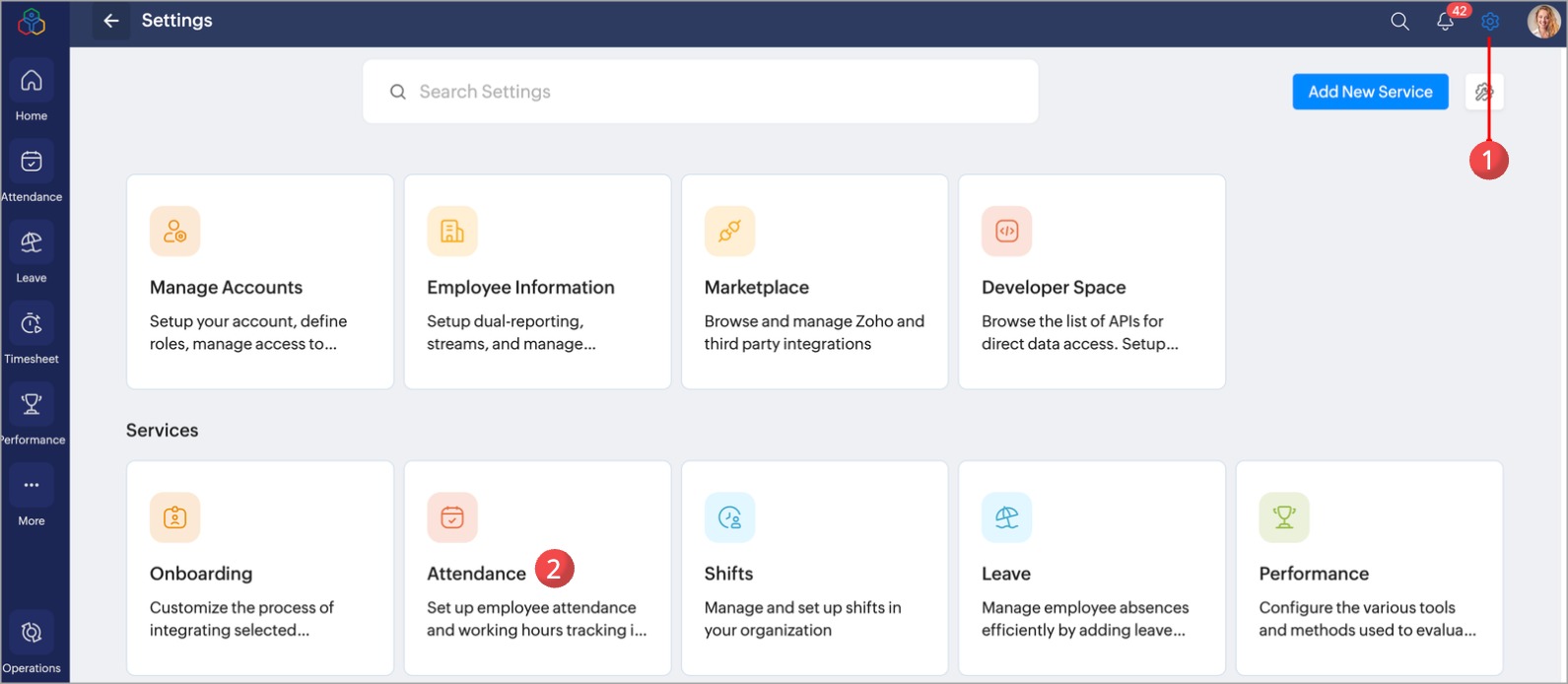Open Operations in the left sidebar

tap(32, 644)
